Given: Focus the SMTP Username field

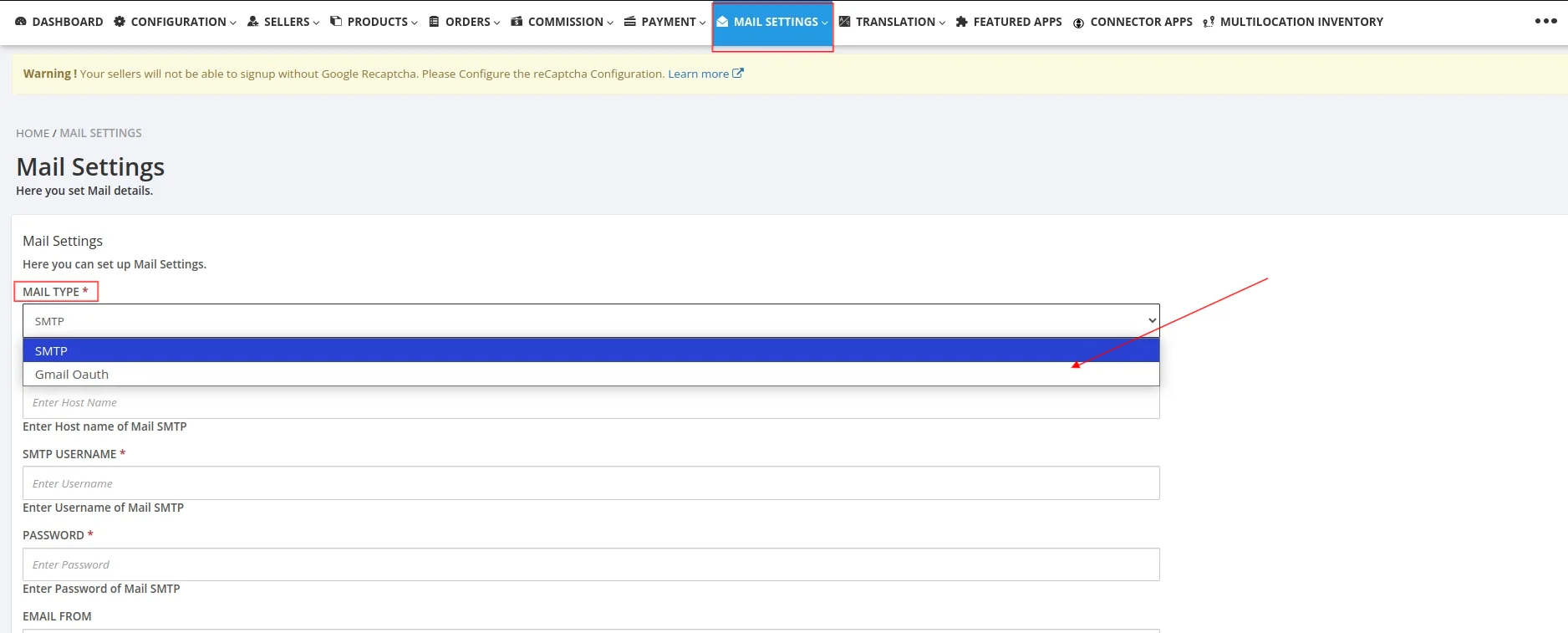Looking at the screenshot, I should pyautogui.click(x=591, y=483).
